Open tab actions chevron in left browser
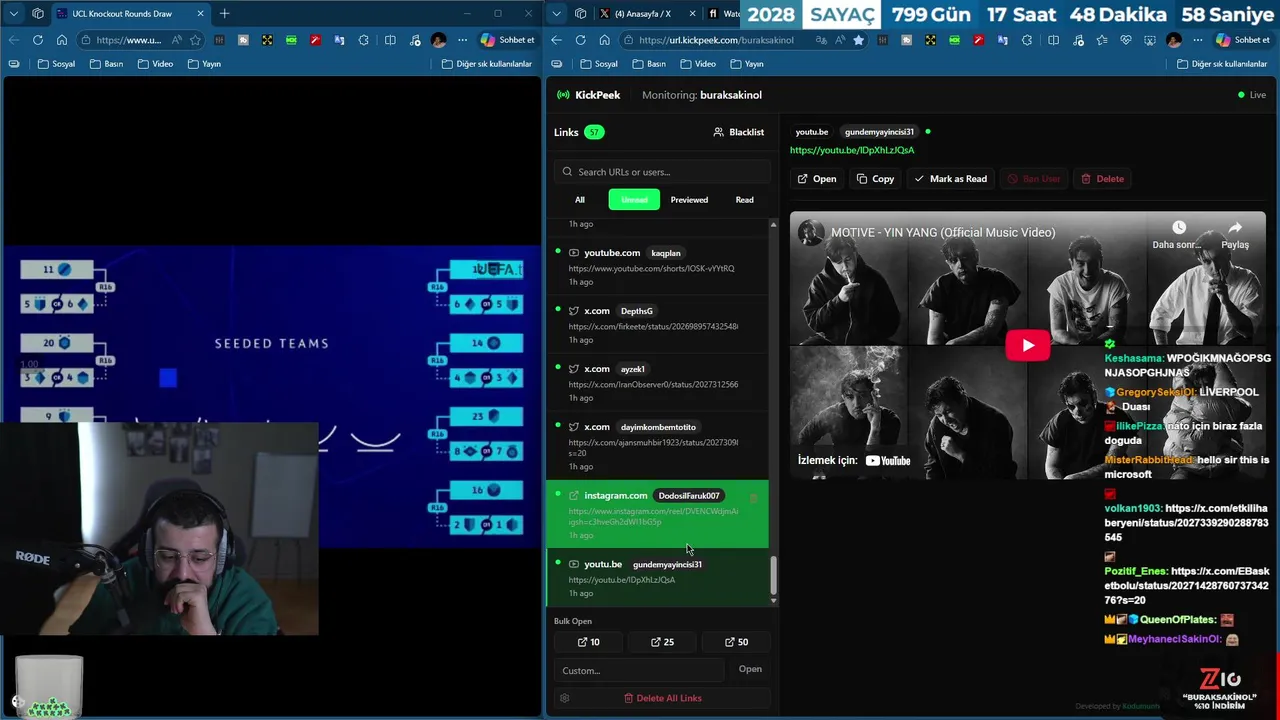The height and width of the screenshot is (720, 1280). [13, 14]
